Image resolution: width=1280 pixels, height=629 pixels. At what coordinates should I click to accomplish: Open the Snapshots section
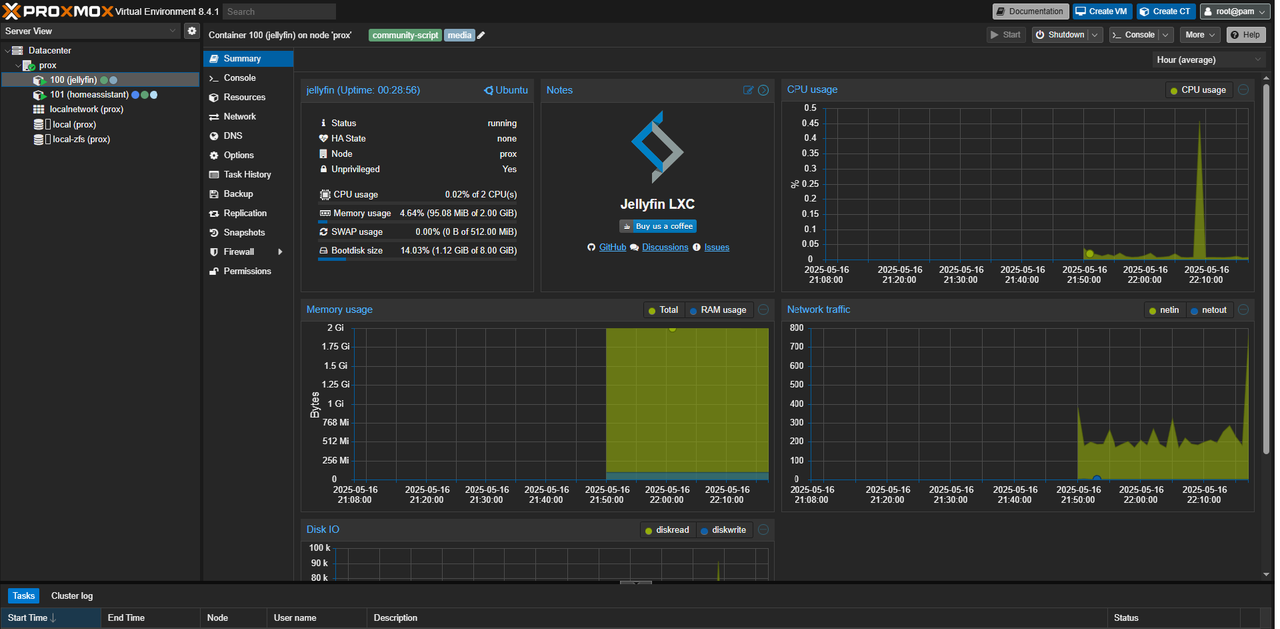click(249, 233)
